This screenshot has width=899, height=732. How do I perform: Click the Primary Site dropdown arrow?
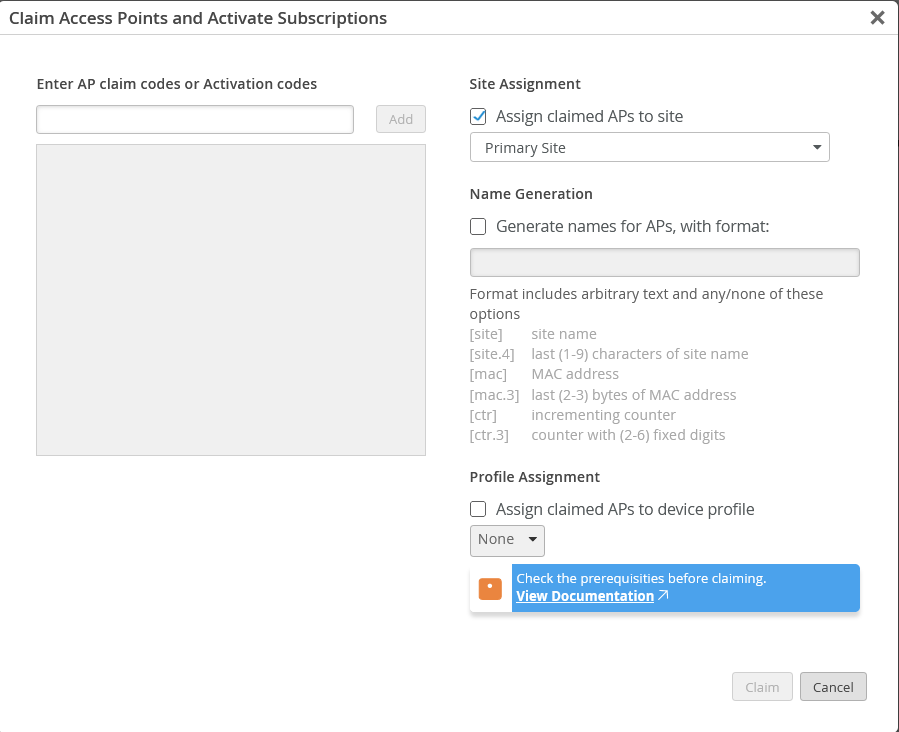[817, 148]
